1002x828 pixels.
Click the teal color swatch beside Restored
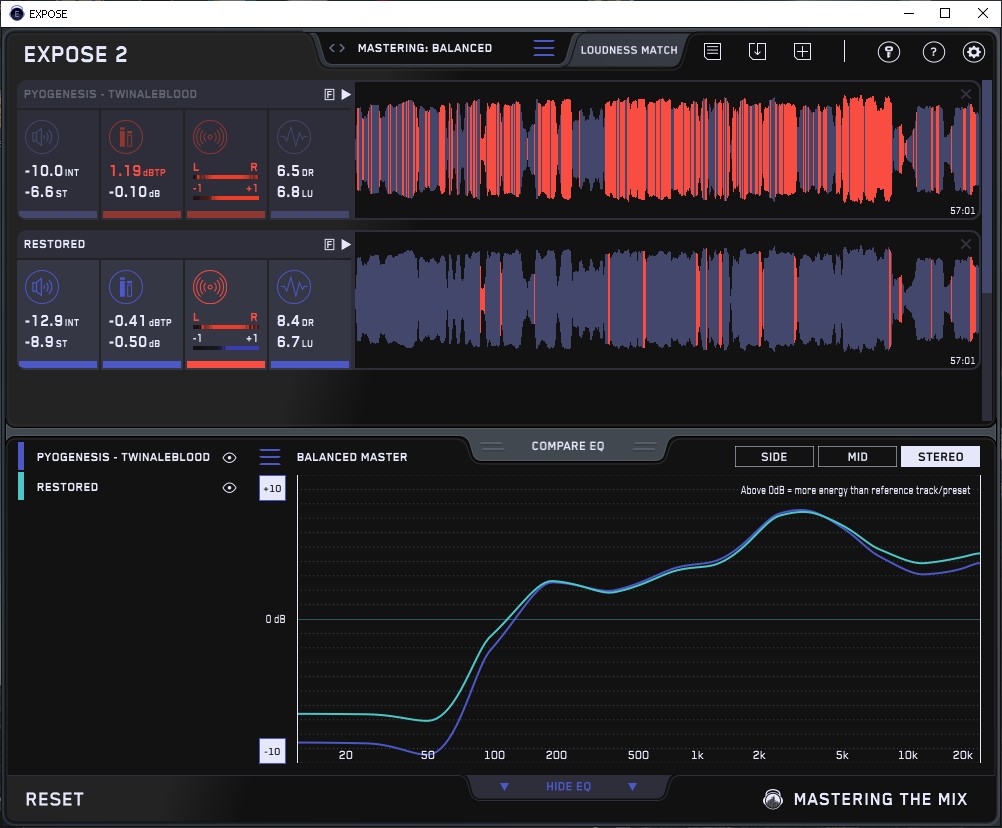coord(21,486)
